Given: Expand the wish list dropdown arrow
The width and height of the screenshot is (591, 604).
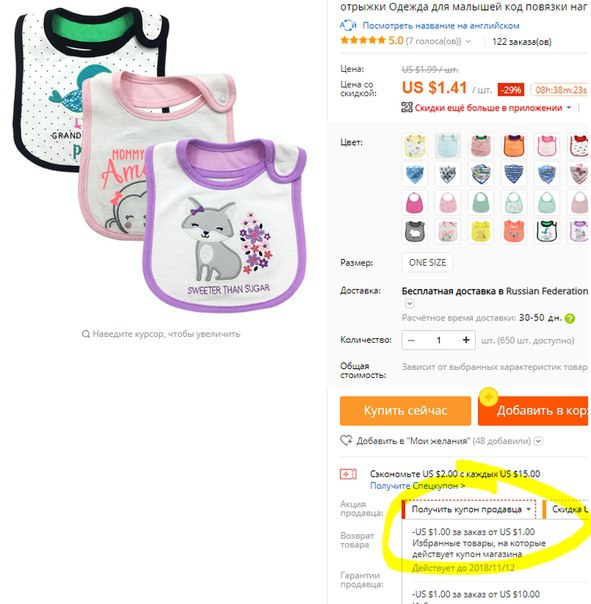Looking at the screenshot, I should pos(539,441).
